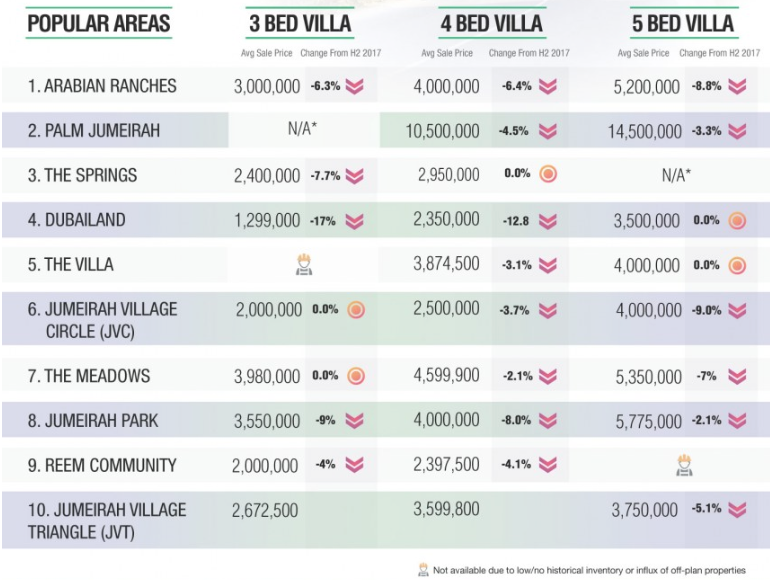
Task: Click the worker icon in Reem Community 5 bed cell
Action: 685,465
